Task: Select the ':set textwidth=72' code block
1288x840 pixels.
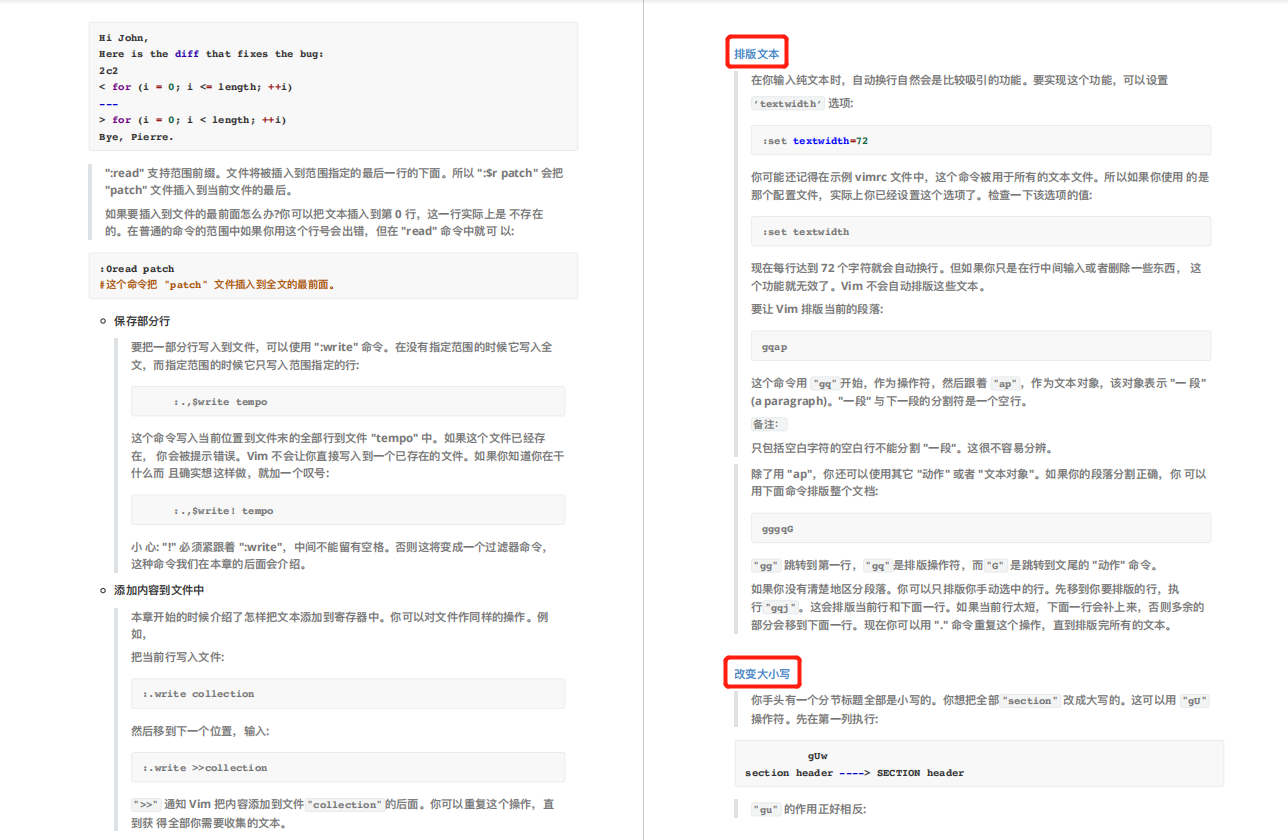Action: [981, 140]
